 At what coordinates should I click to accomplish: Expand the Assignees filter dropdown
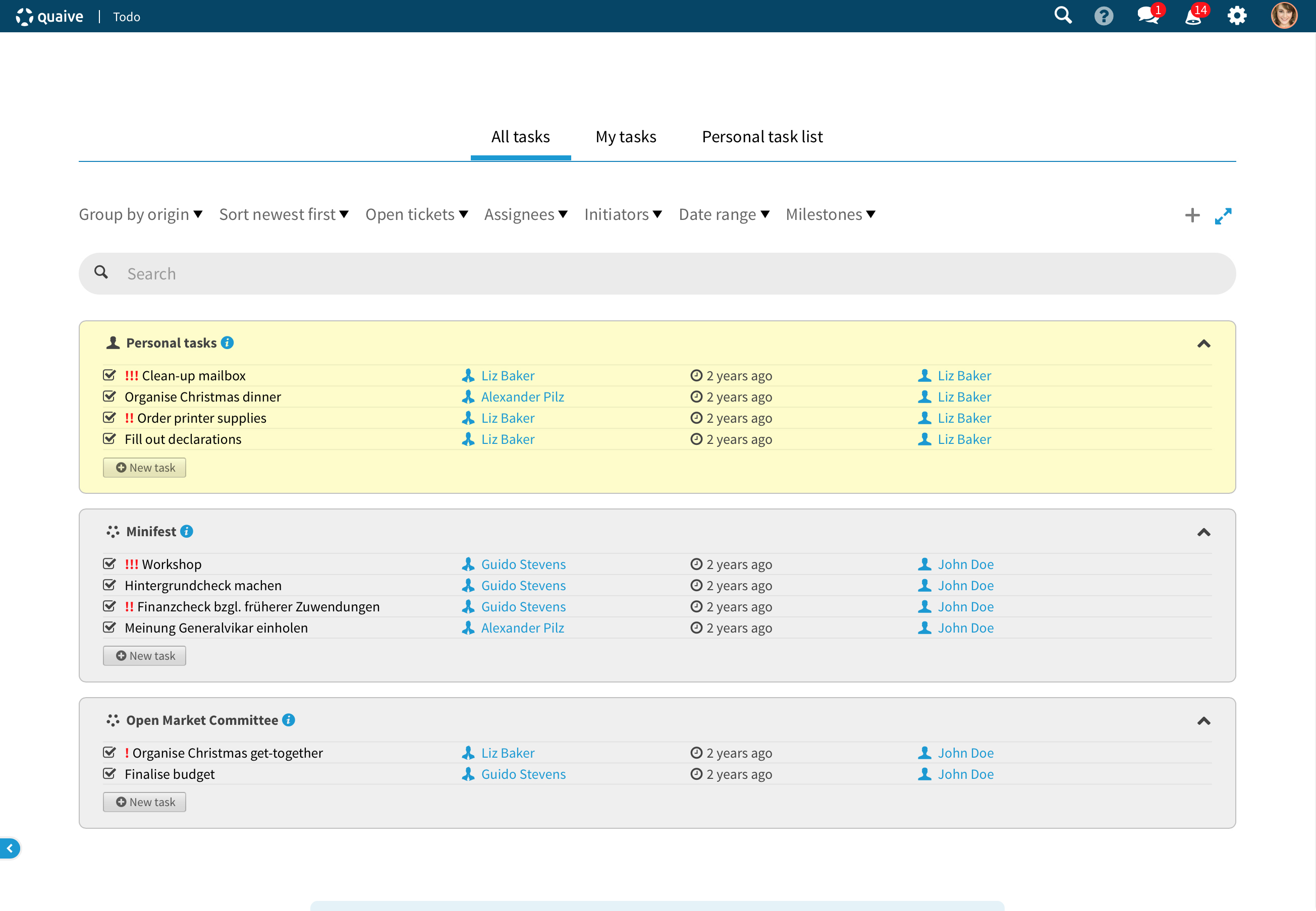(525, 214)
